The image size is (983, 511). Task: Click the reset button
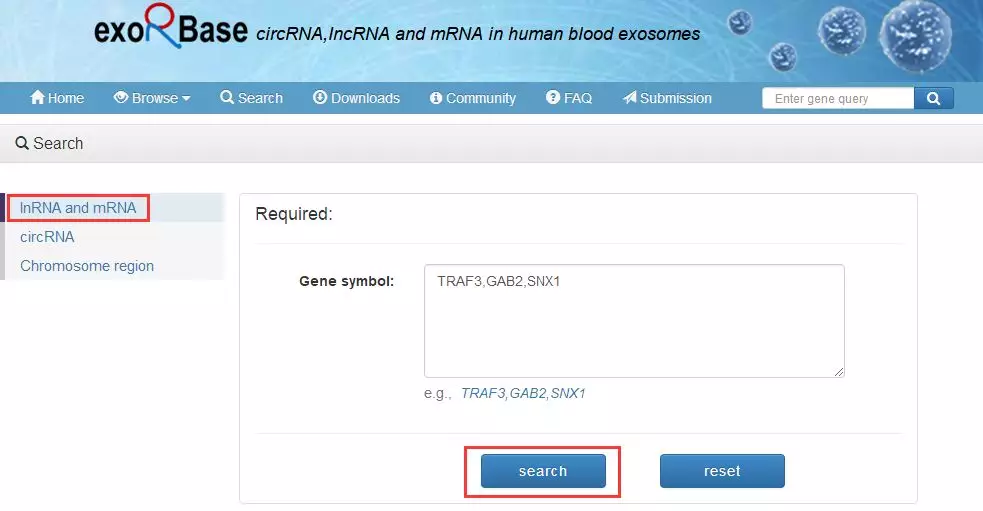[x=722, y=471]
